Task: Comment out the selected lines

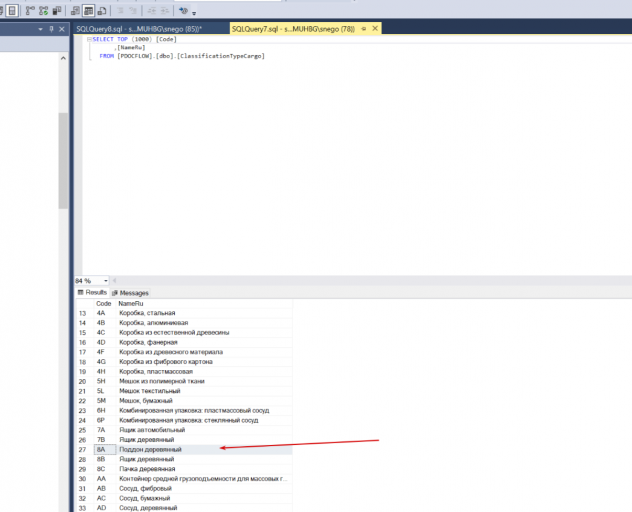Action: click(120, 11)
